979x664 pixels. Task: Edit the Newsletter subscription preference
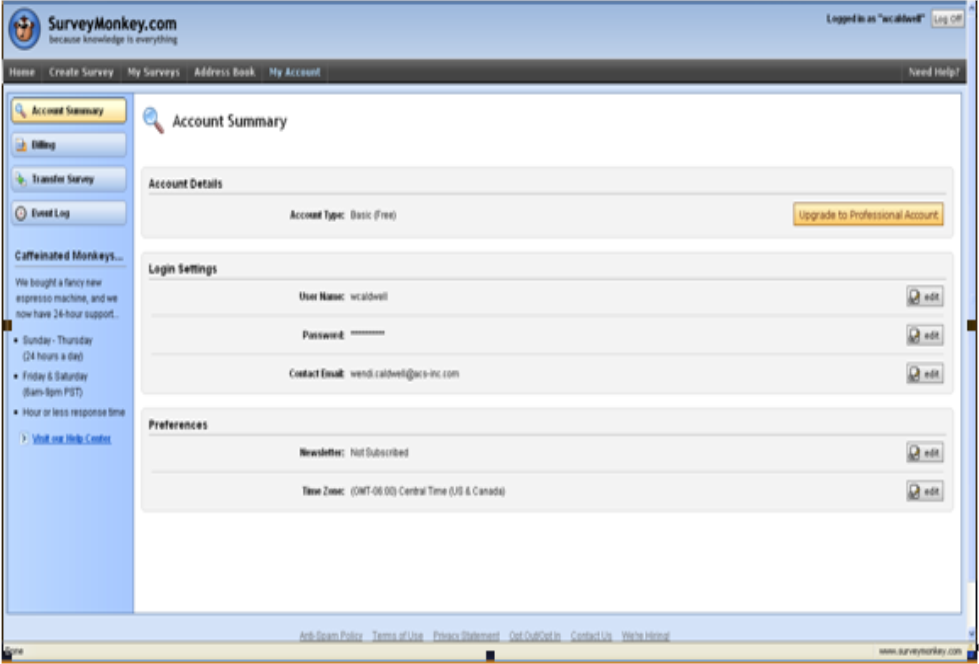point(924,452)
